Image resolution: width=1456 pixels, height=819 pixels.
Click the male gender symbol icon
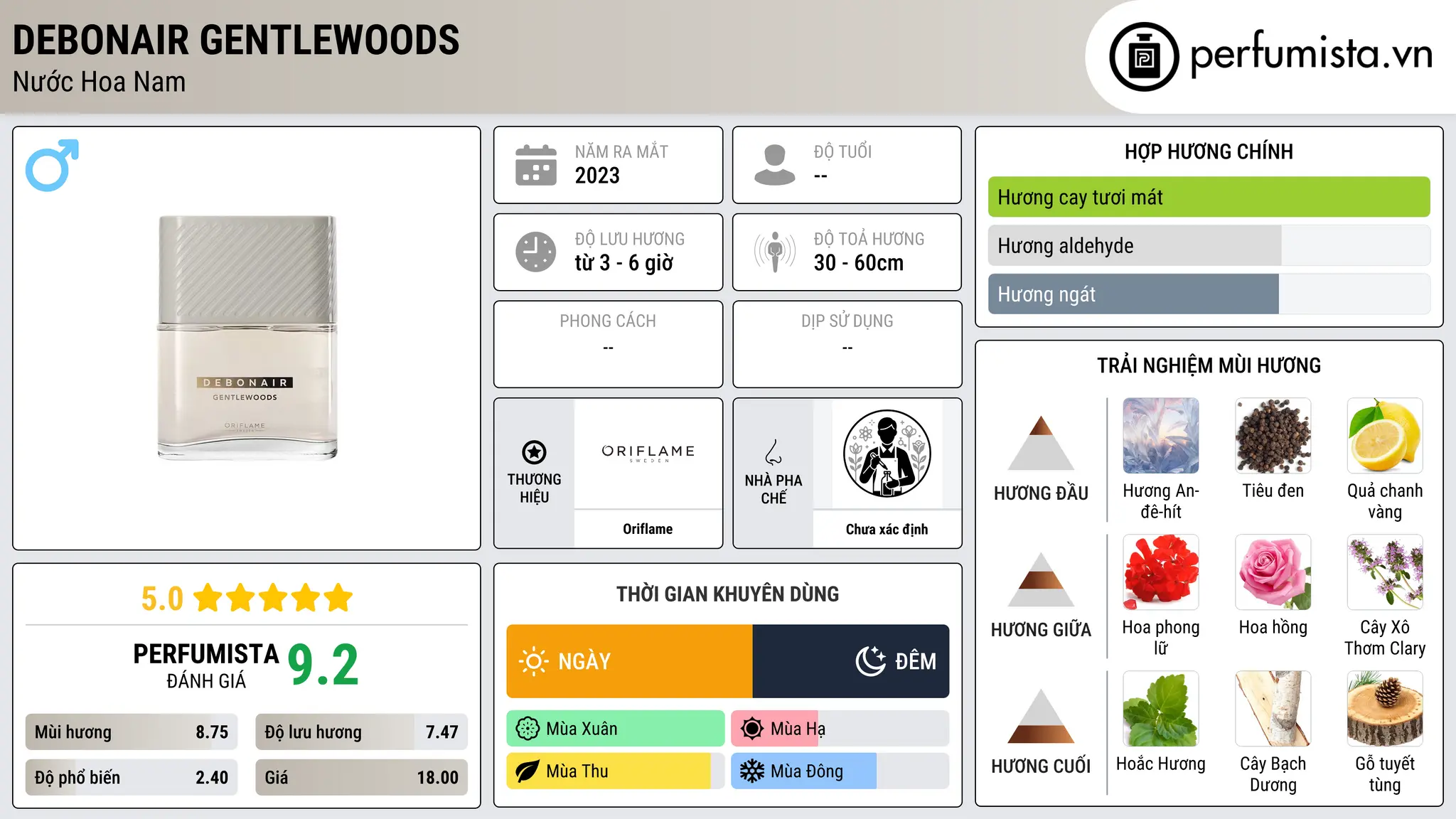(x=52, y=165)
